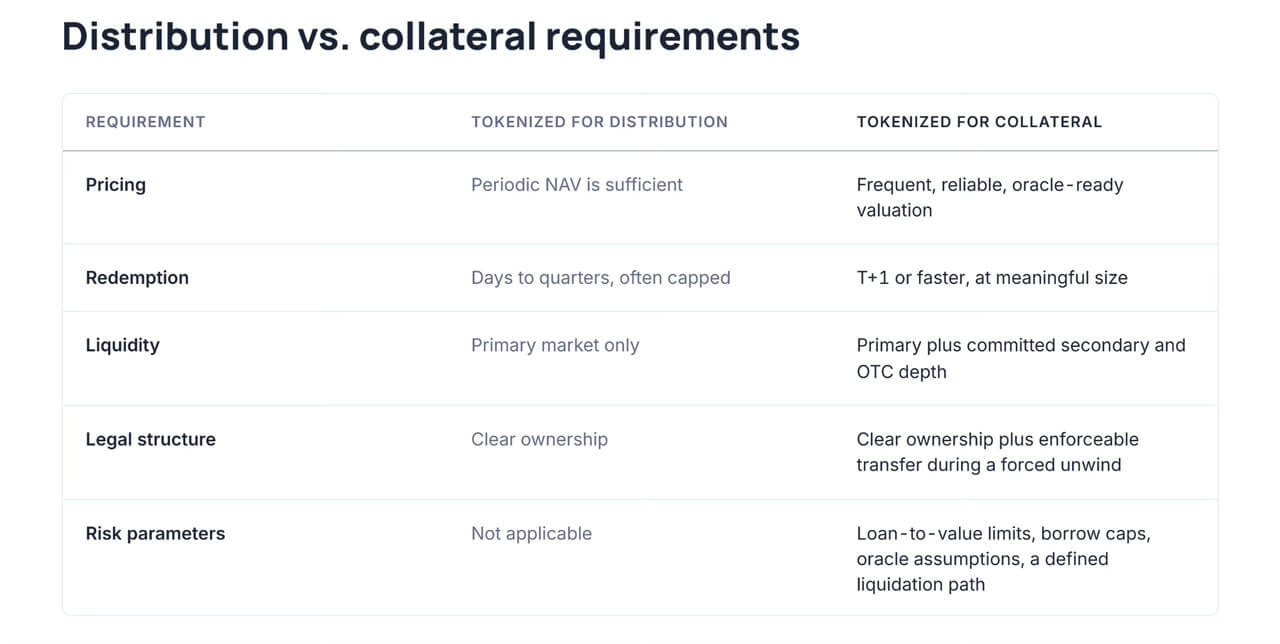
Task: Click 'enforceable transfer during a forced unwind' text
Action: (x=998, y=452)
